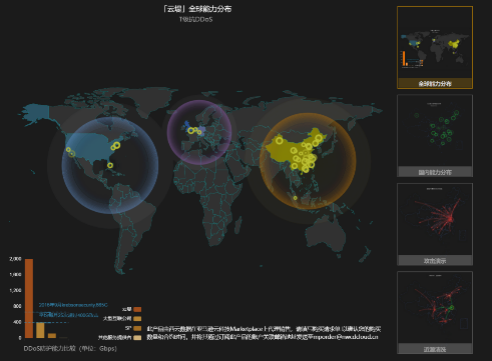This screenshot has height=361, width=492.
Task: Click the blue North America coverage circle
Action: 110,166
